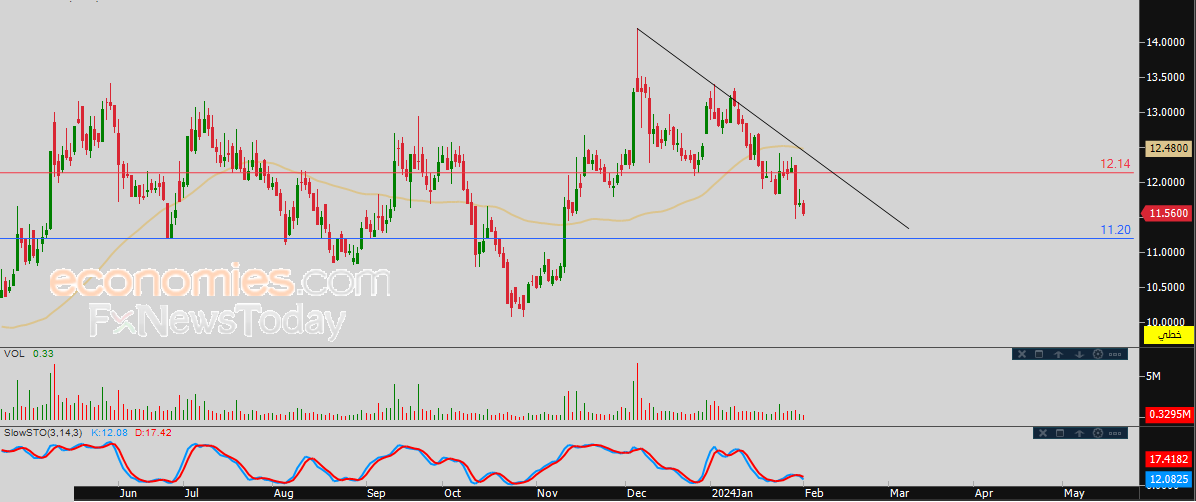Click the K:12.08 stochastic value
Viewport: 1196px width, 502px height.
pos(108,433)
